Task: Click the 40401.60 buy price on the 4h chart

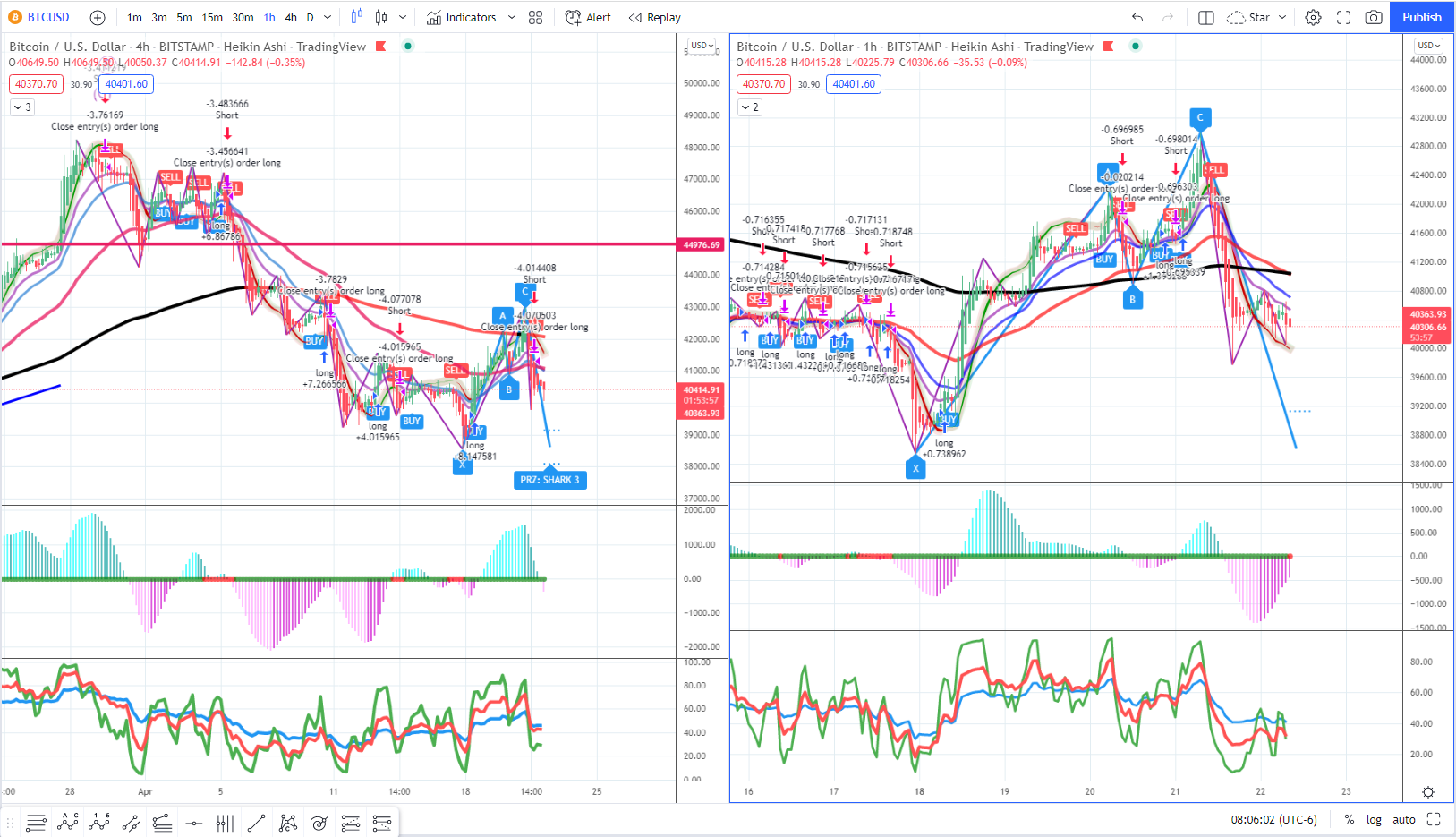Action: coord(126,84)
